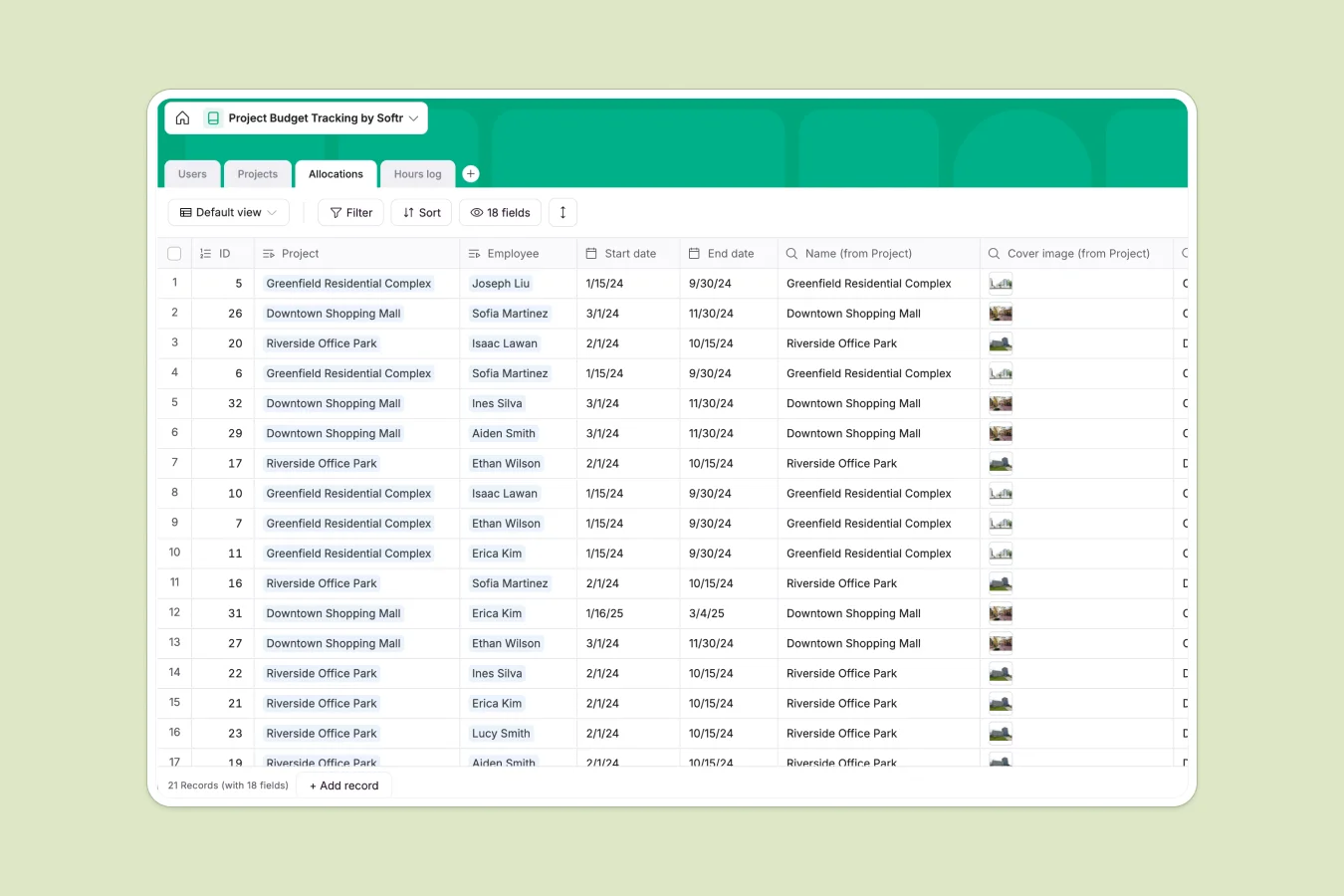Expand the Default view dropdown
The height and width of the screenshot is (896, 1344).
tap(274, 212)
